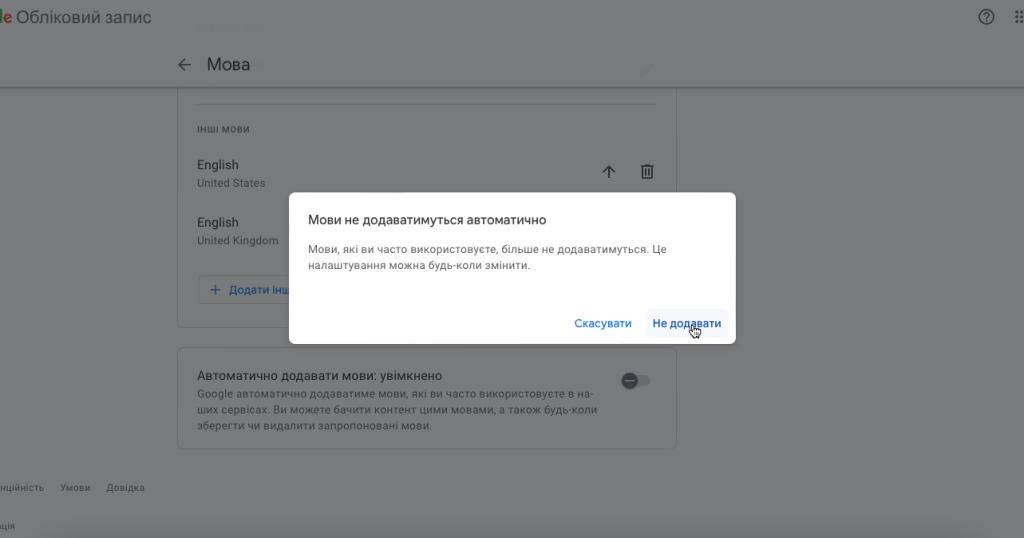This screenshot has width=1024, height=538.
Task: Open the Конфіденційність footer link
Action: click(x=20, y=488)
